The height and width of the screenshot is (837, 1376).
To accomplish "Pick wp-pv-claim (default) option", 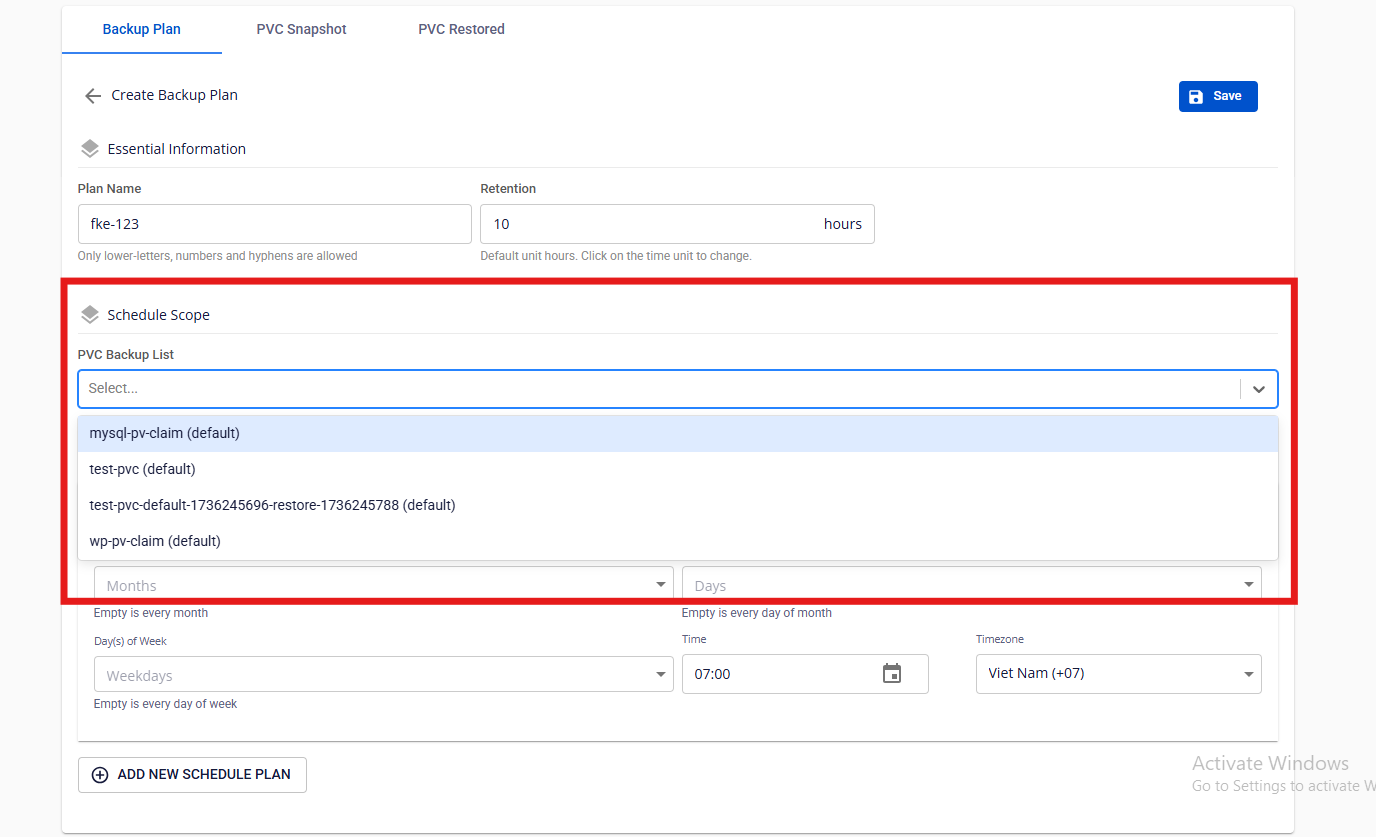I will pos(155,541).
